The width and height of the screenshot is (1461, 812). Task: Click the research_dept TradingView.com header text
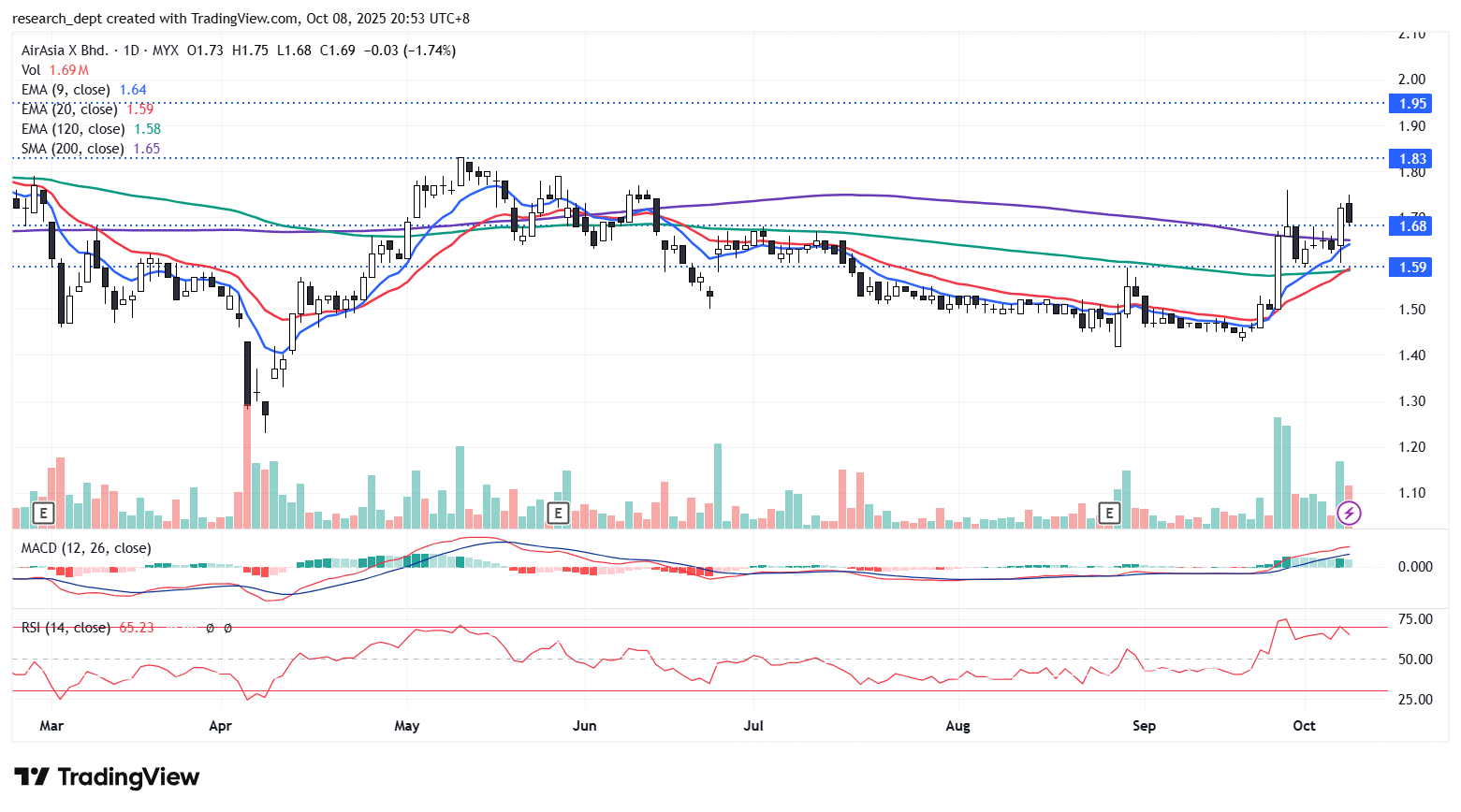point(241,19)
